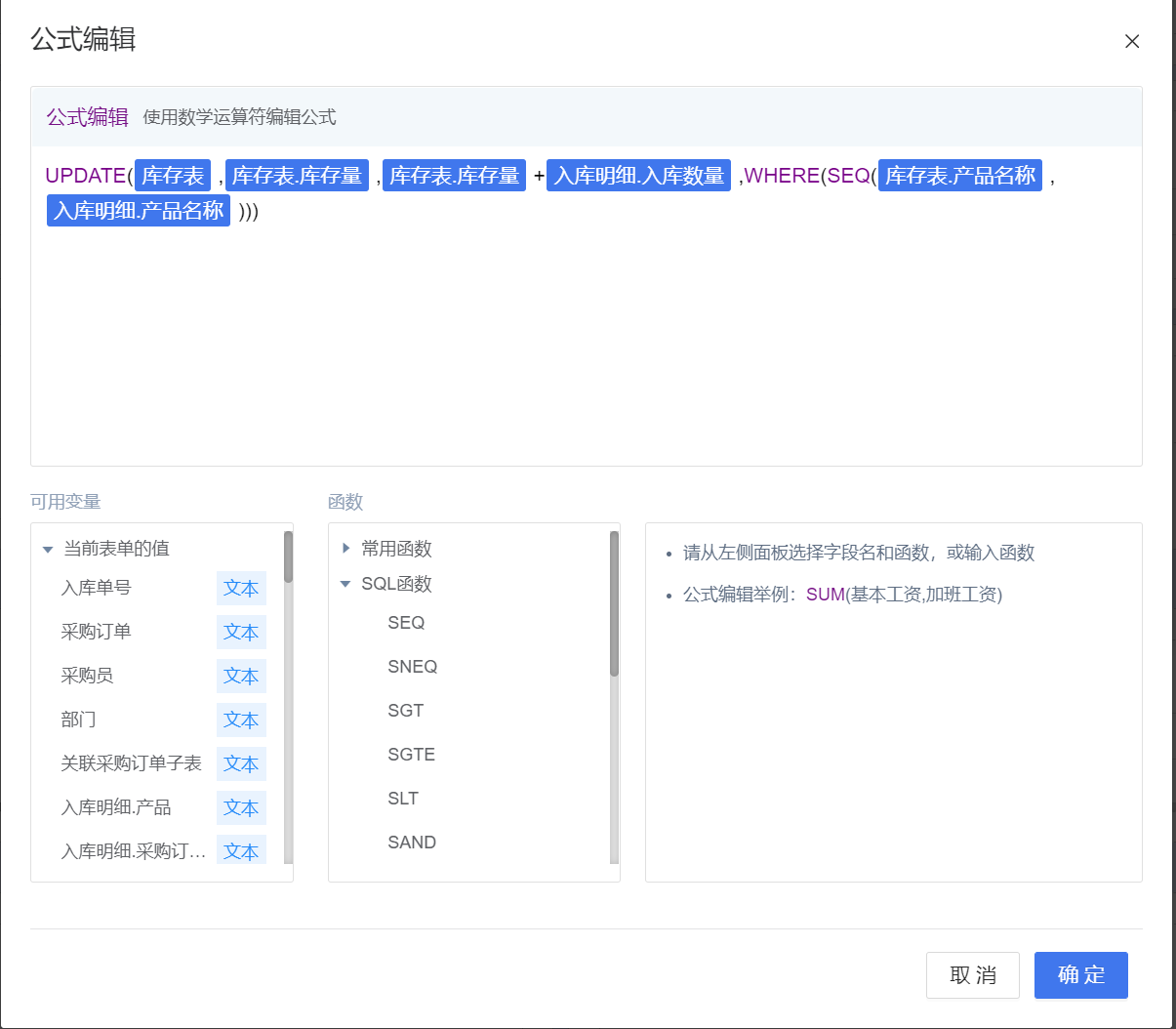Choose the SGT function
This screenshot has height=1029, width=1176.
[405, 711]
